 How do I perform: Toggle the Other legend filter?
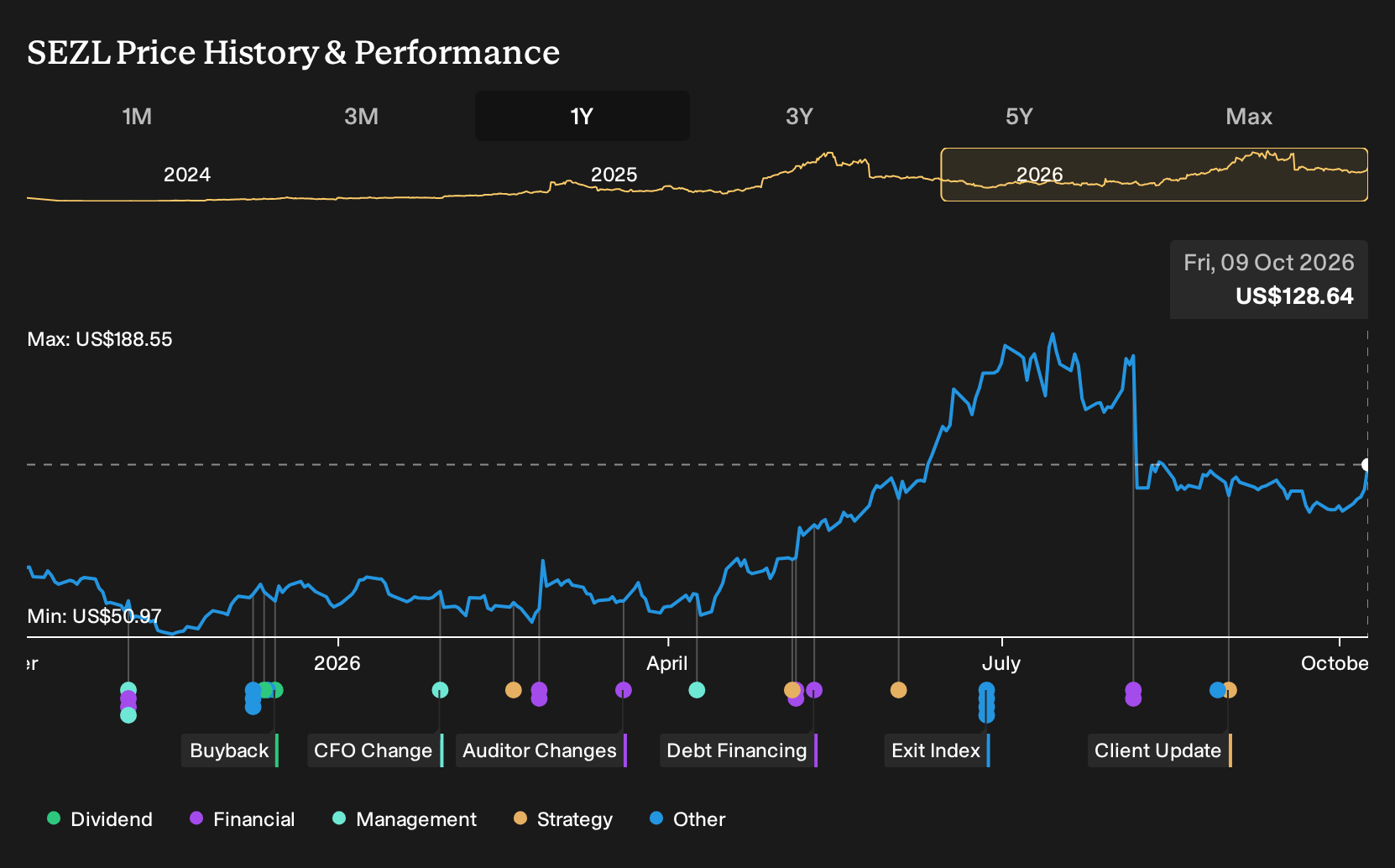pyautogui.click(x=687, y=819)
